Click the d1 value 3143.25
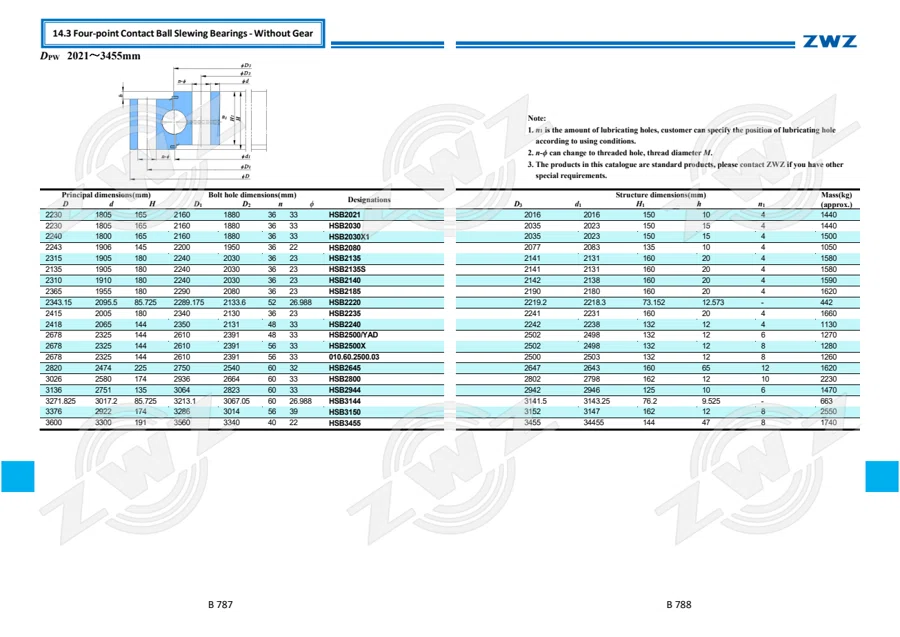This screenshot has width=900, height=637. (596, 401)
